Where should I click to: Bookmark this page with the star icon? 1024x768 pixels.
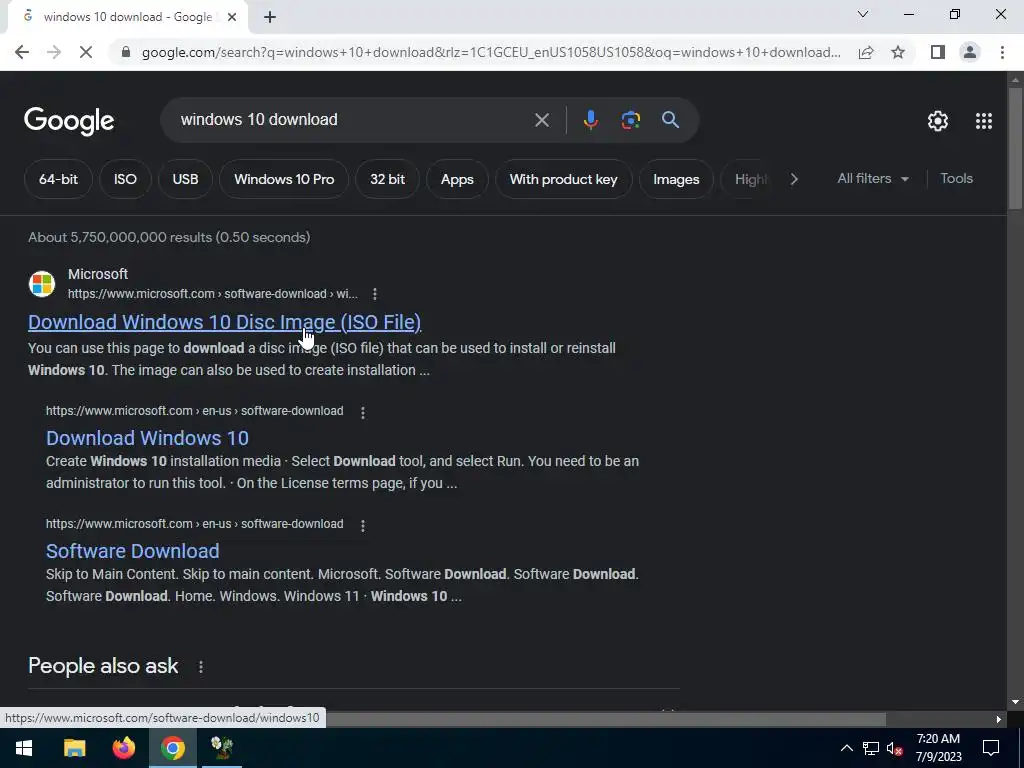point(899,52)
